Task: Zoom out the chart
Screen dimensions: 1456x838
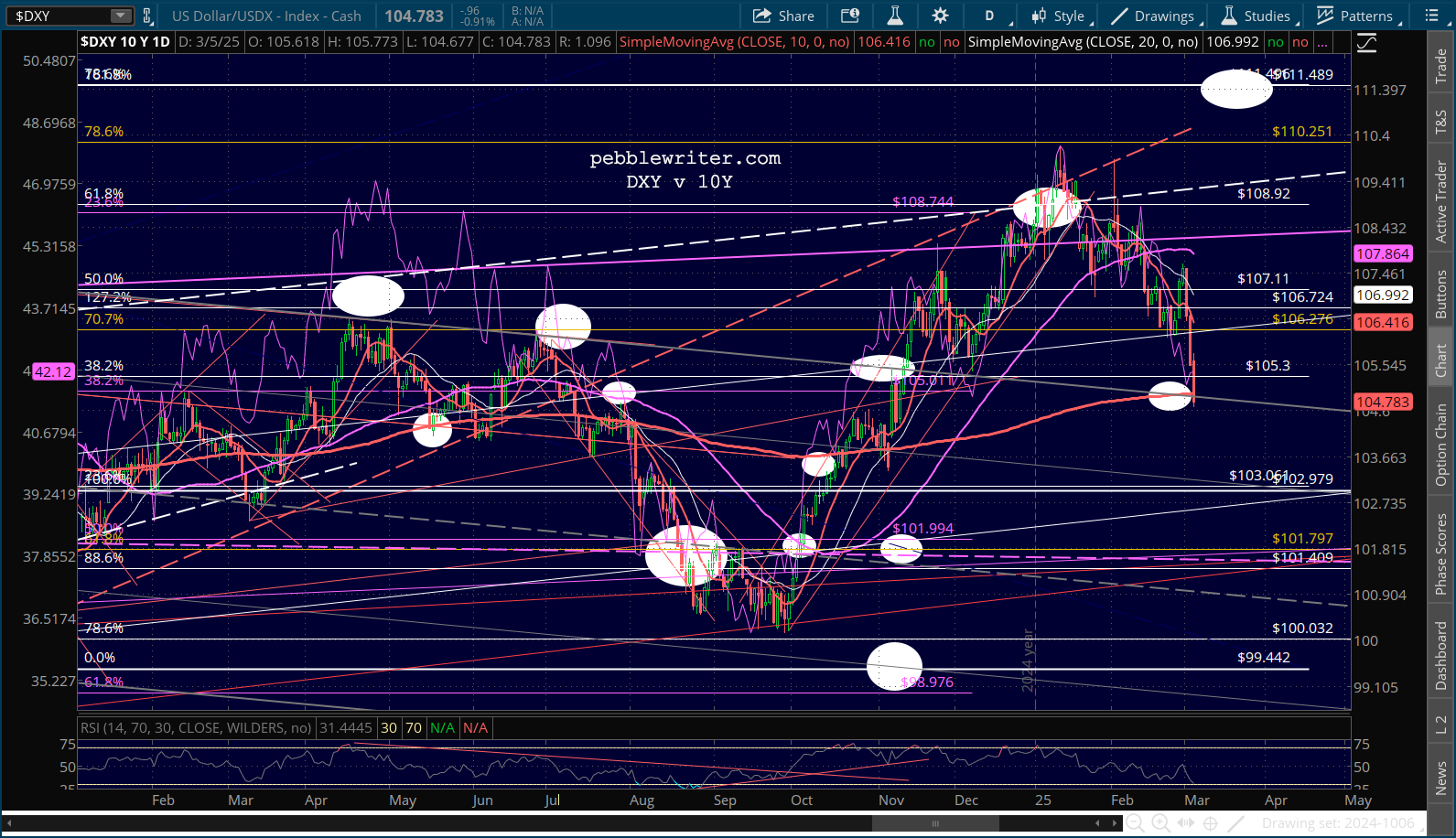Action: pyautogui.click(x=1135, y=823)
